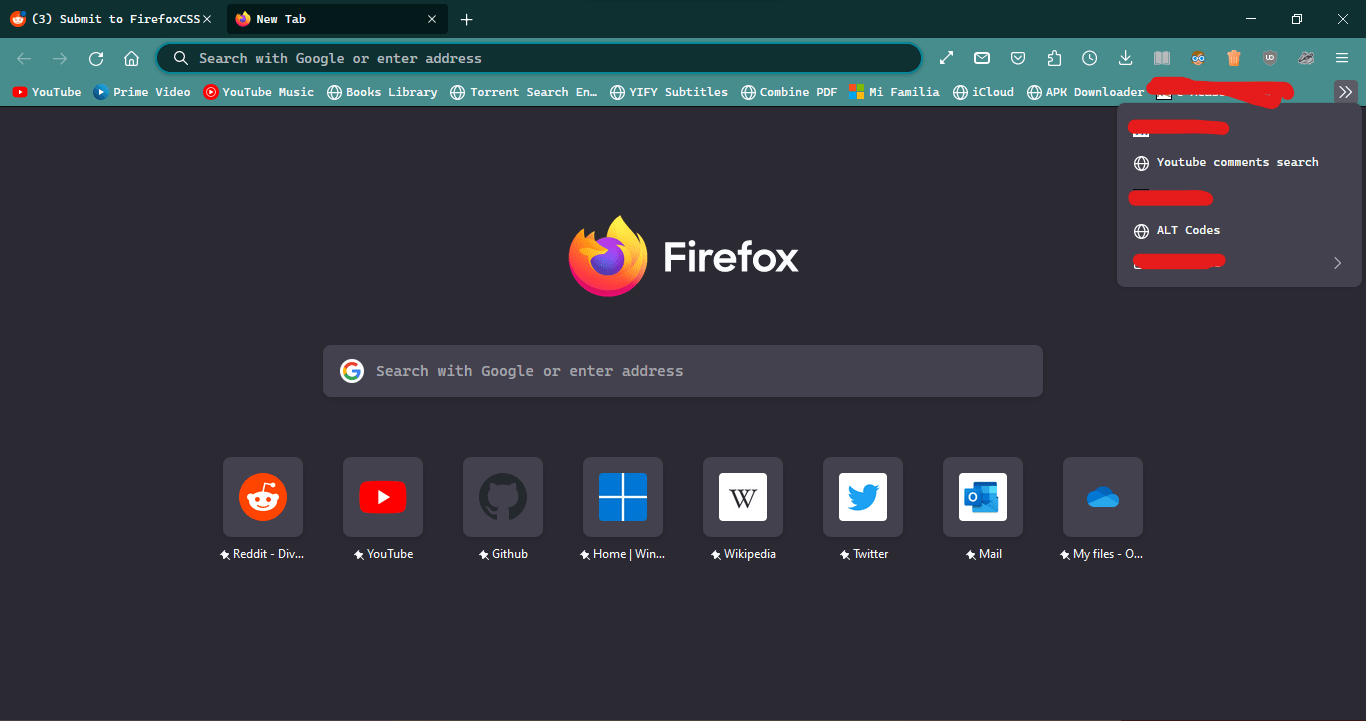Open the Extensions puzzle-piece icon
1366x721 pixels.
1054,58
